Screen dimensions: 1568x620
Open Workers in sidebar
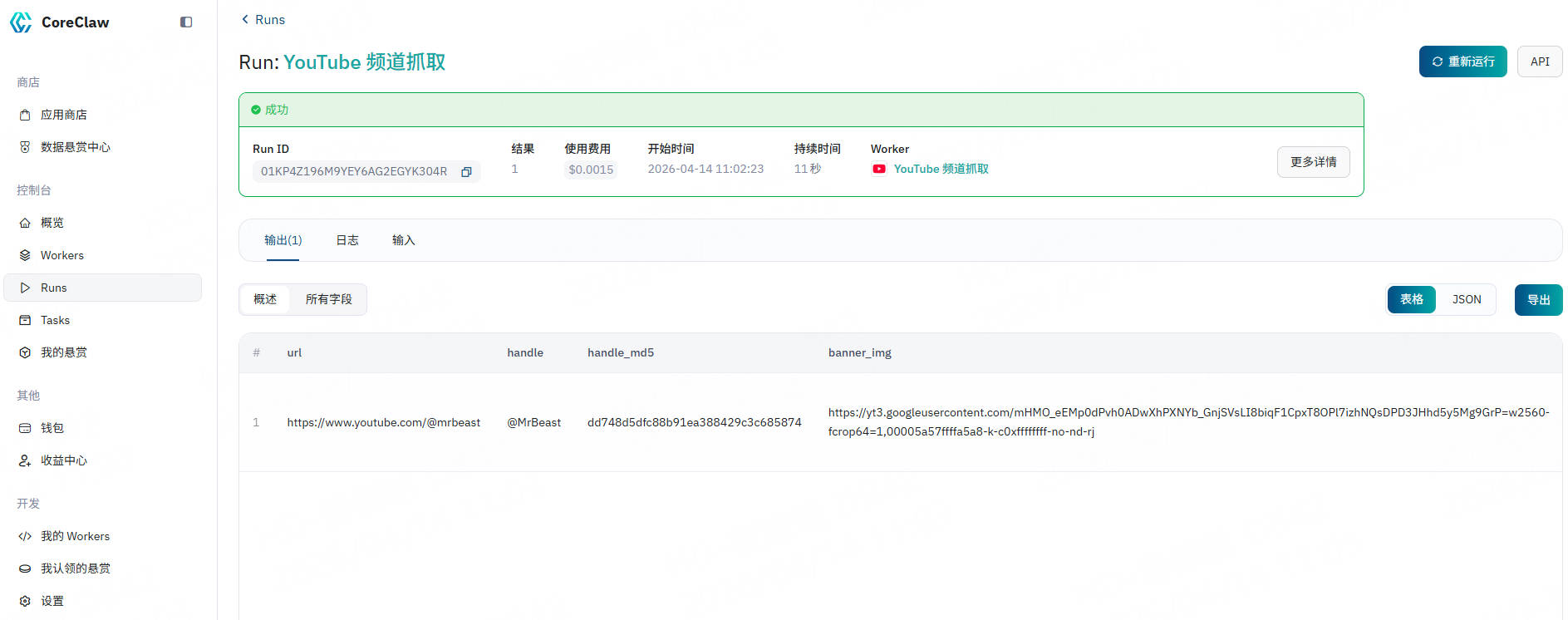pos(61,255)
